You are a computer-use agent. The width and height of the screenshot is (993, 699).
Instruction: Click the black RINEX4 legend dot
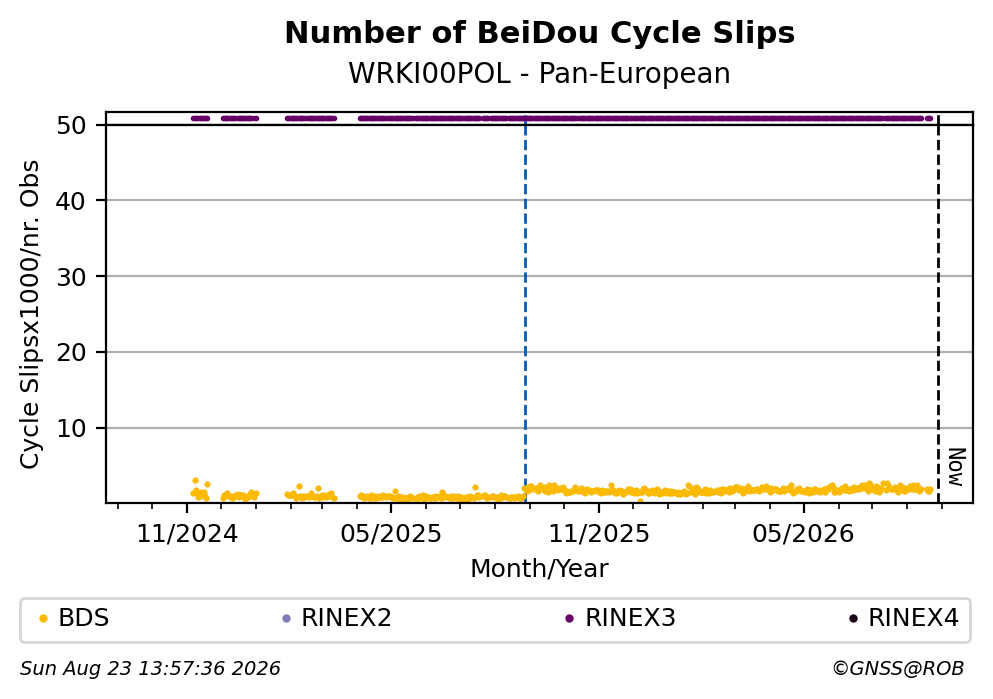coord(853,619)
